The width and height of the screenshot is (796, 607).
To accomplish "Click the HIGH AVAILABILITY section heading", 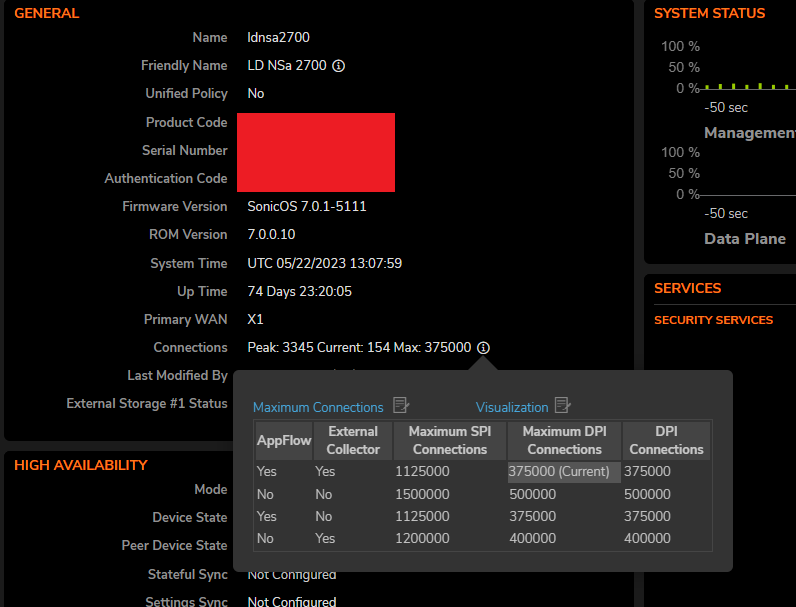I will pyautogui.click(x=81, y=465).
